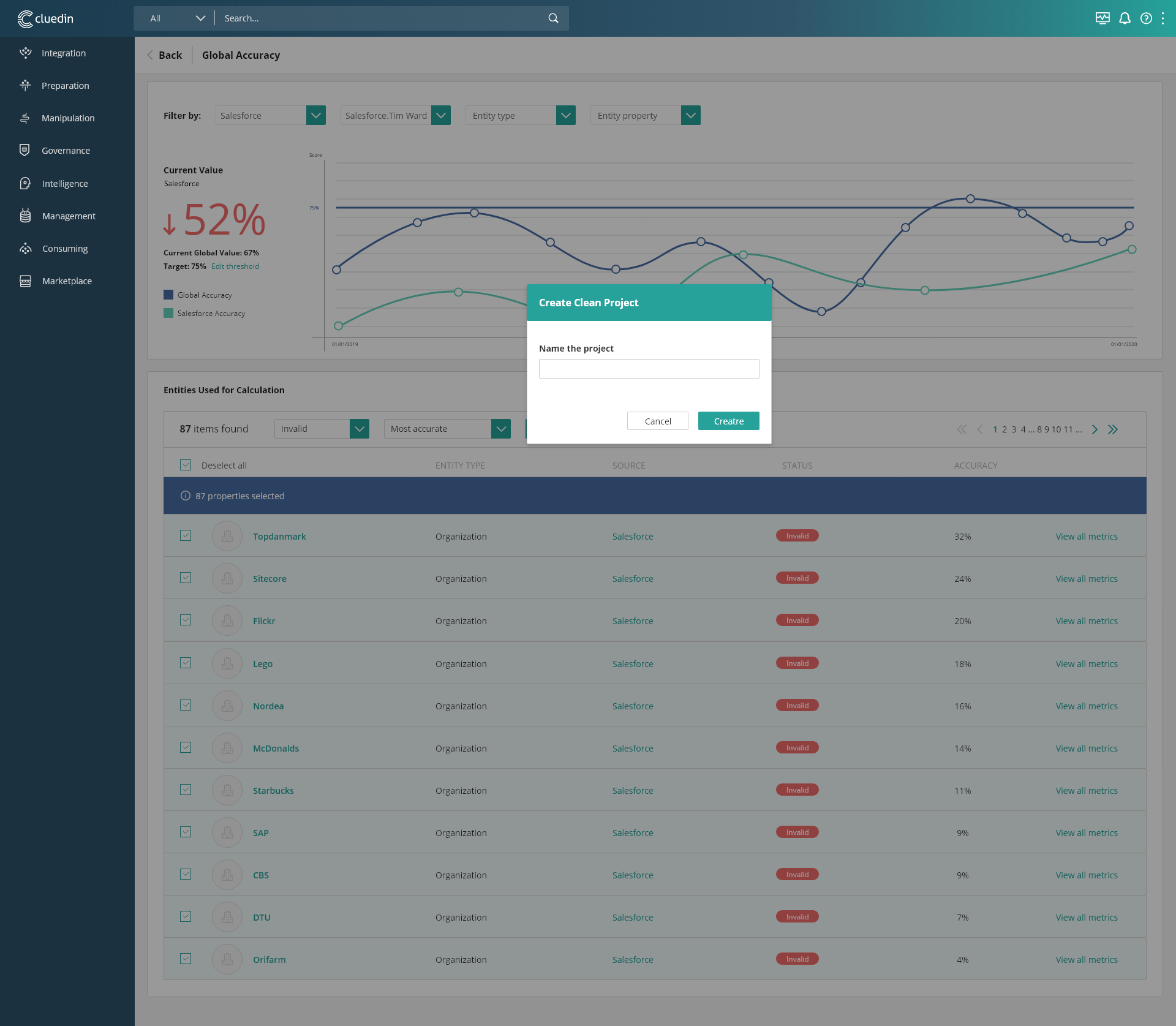
Task: Click the Lego organization avatar icon
Action: pos(227,663)
